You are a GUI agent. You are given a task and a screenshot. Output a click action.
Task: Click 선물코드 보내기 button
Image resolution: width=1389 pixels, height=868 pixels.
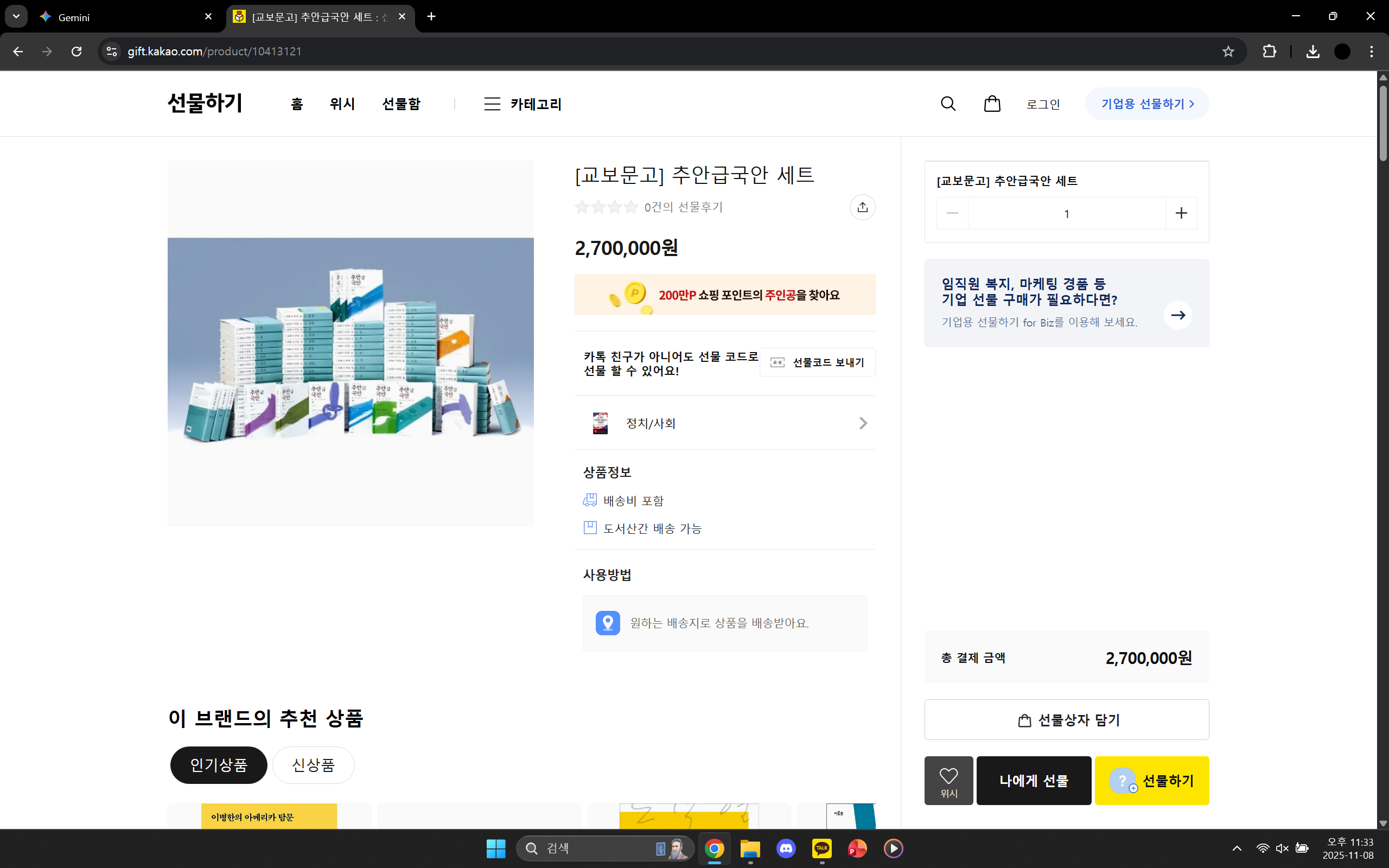[817, 362]
